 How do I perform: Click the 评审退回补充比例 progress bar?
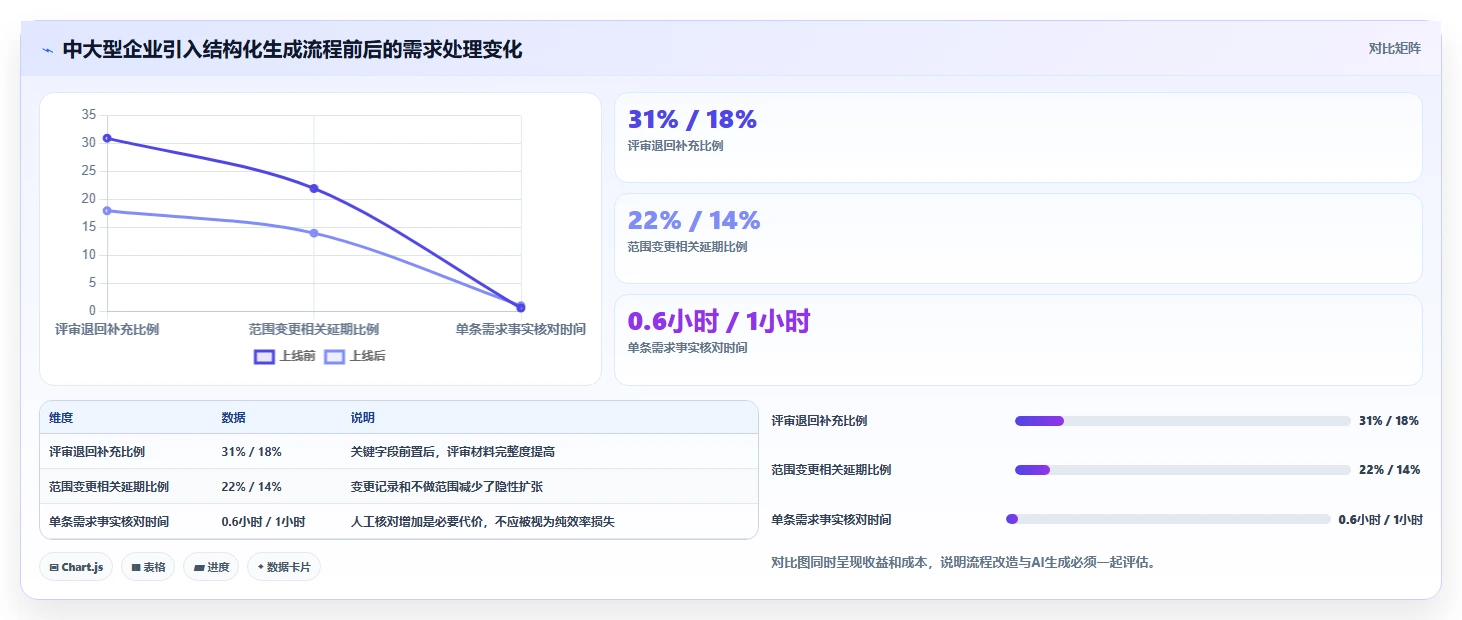(1183, 421)
